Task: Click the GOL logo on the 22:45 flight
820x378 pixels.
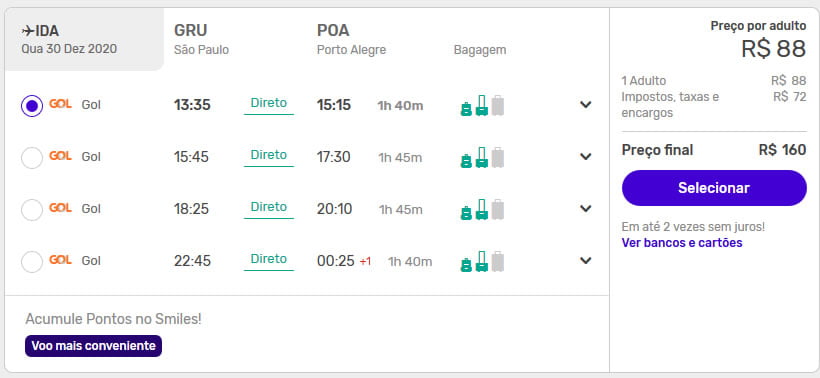Action: (60, 260)
